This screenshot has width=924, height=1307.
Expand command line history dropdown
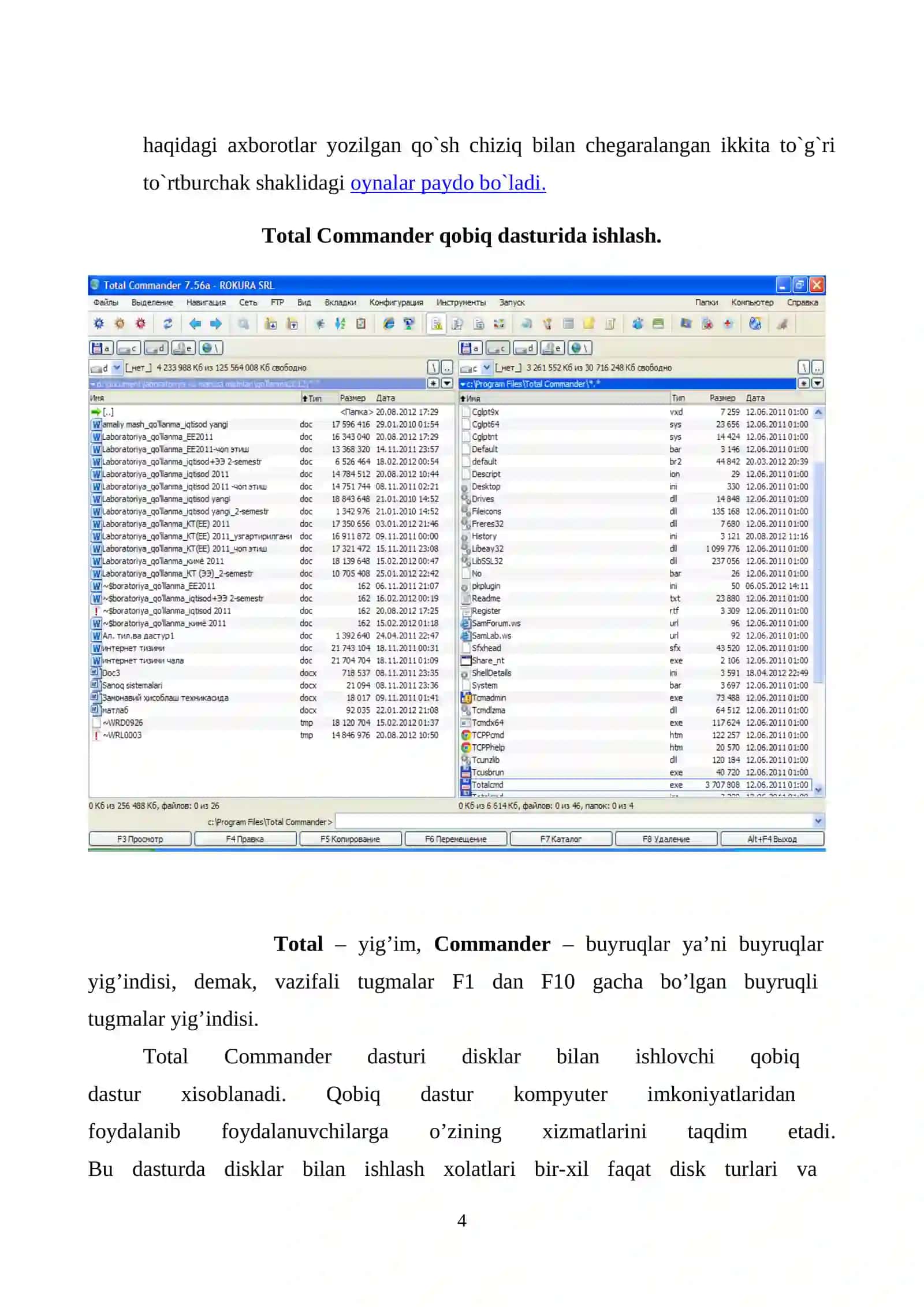pos(817,821)
